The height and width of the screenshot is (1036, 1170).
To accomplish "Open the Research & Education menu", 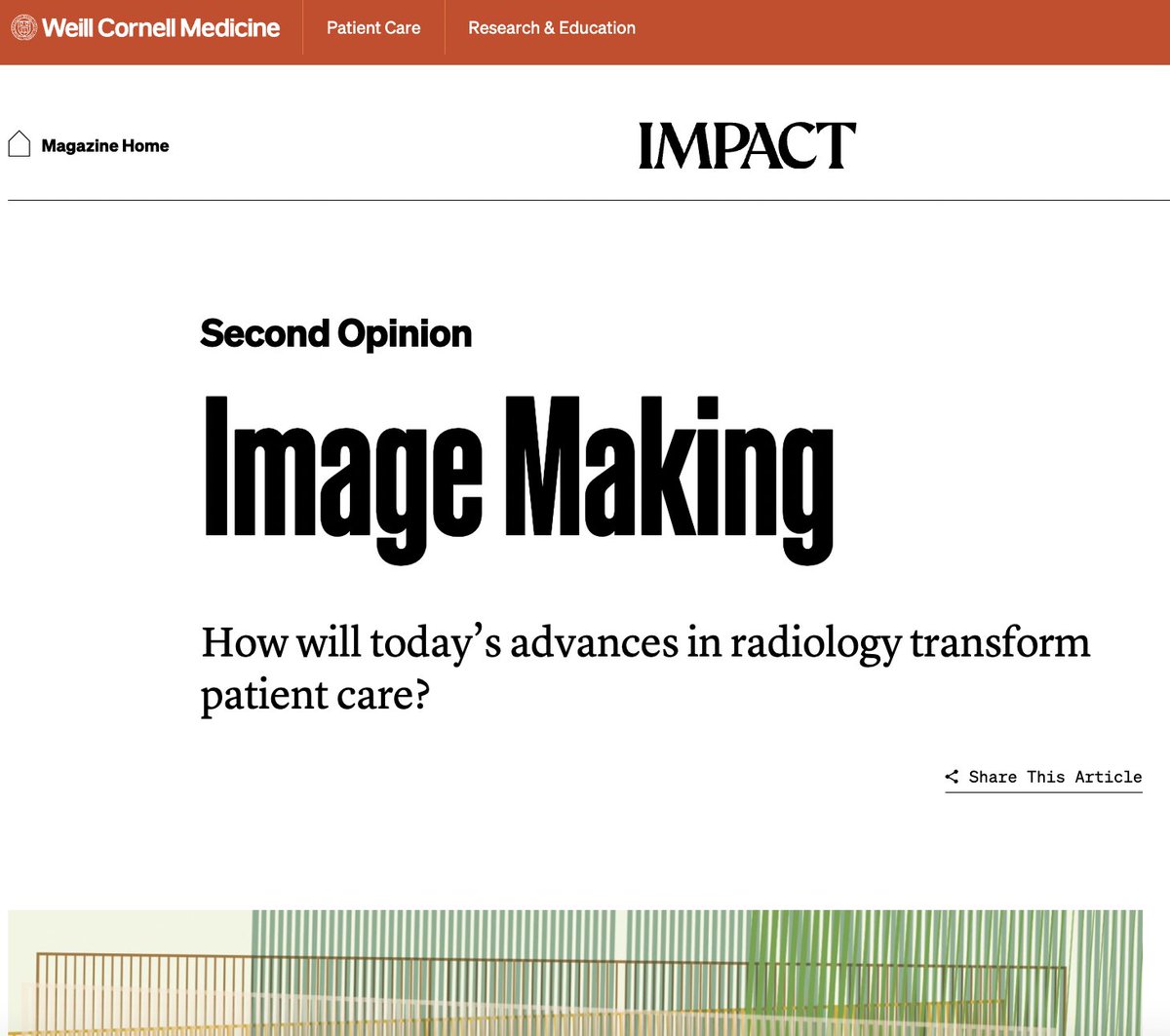I will (x=552, y=27).
